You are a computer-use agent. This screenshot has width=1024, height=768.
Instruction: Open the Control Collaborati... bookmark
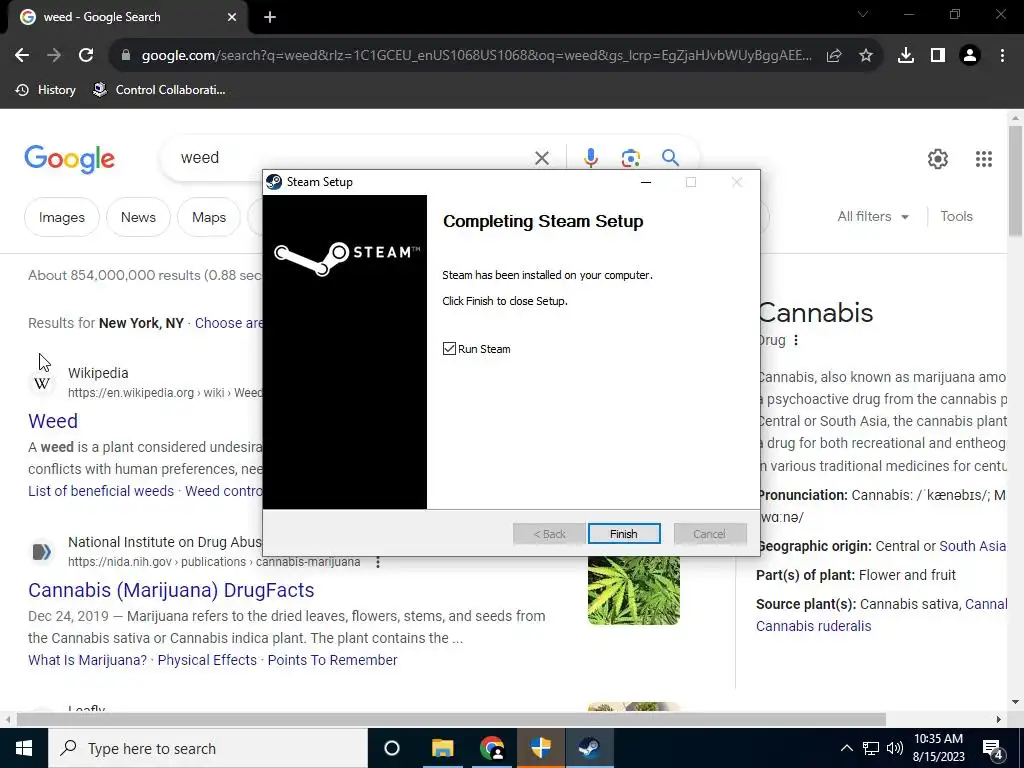pos(159,90)
